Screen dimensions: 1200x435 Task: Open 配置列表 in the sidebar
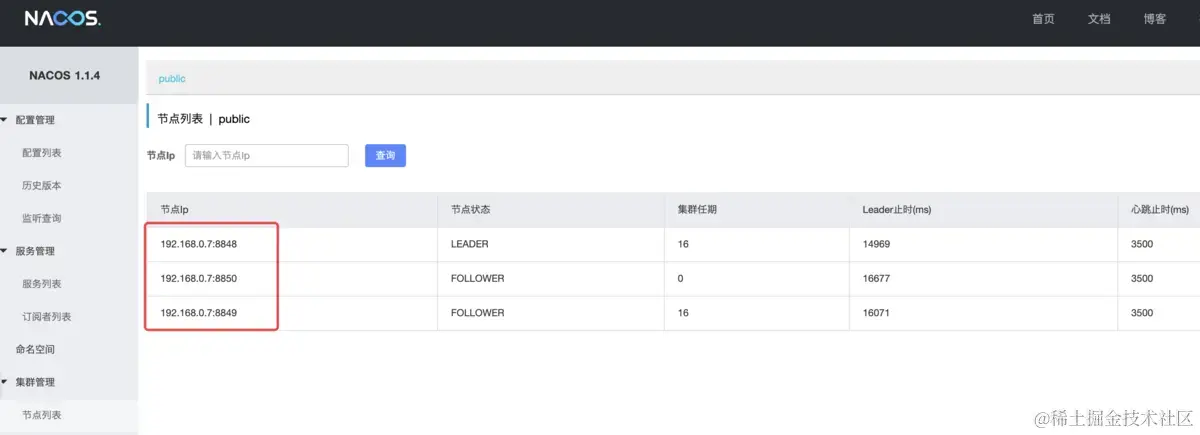[42, 153]
